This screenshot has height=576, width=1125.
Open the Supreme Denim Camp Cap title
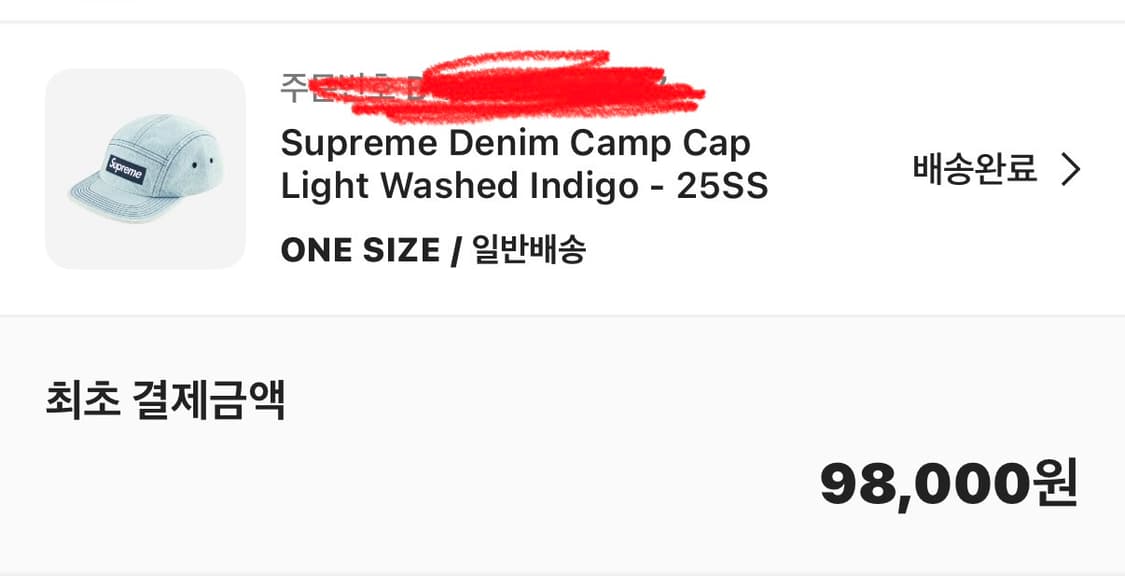click(x=515, y=144)
